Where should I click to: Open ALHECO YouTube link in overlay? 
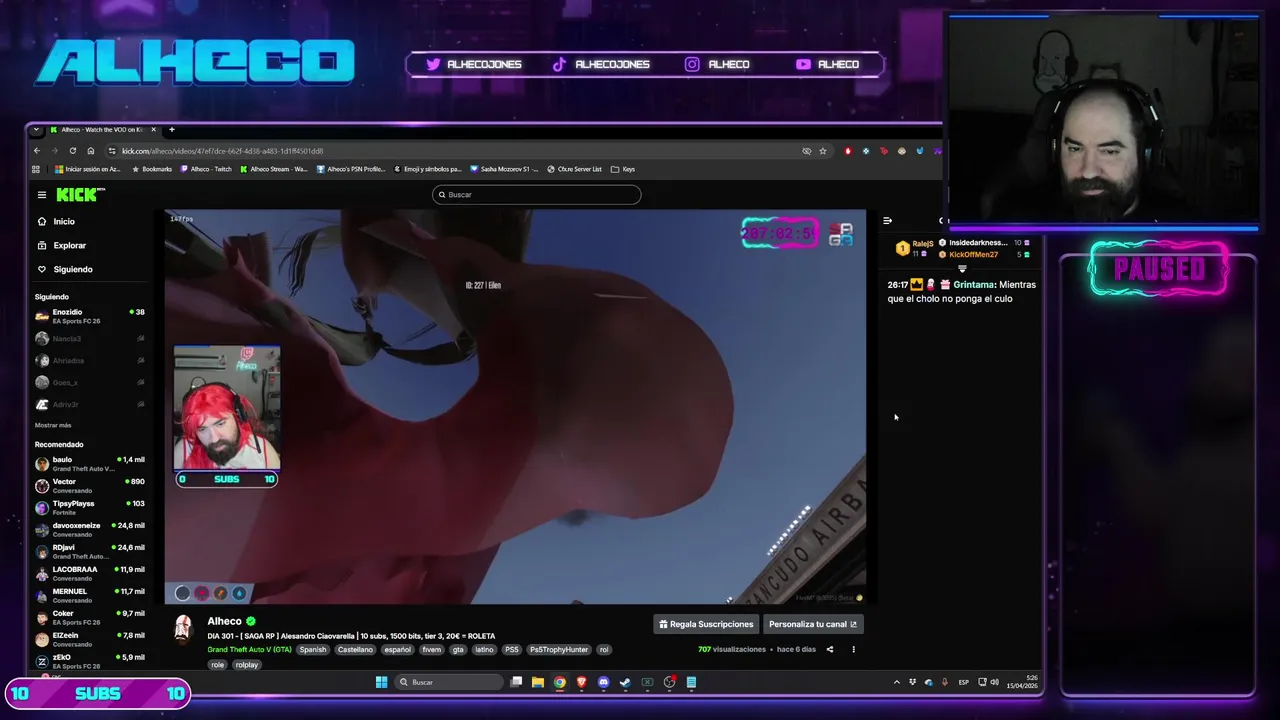pyautogui.click(x=827, y=64)
